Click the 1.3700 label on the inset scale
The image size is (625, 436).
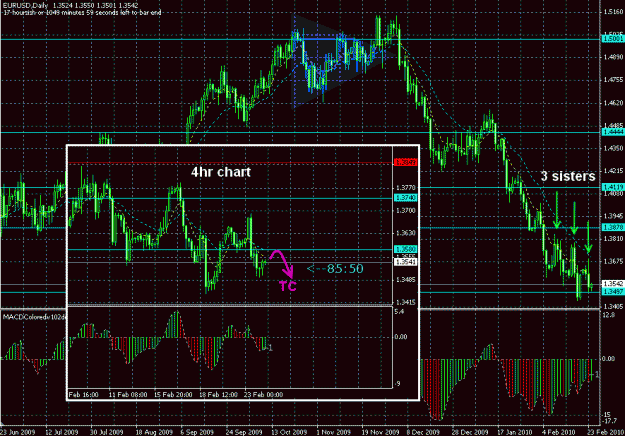[x=406, y=210]
